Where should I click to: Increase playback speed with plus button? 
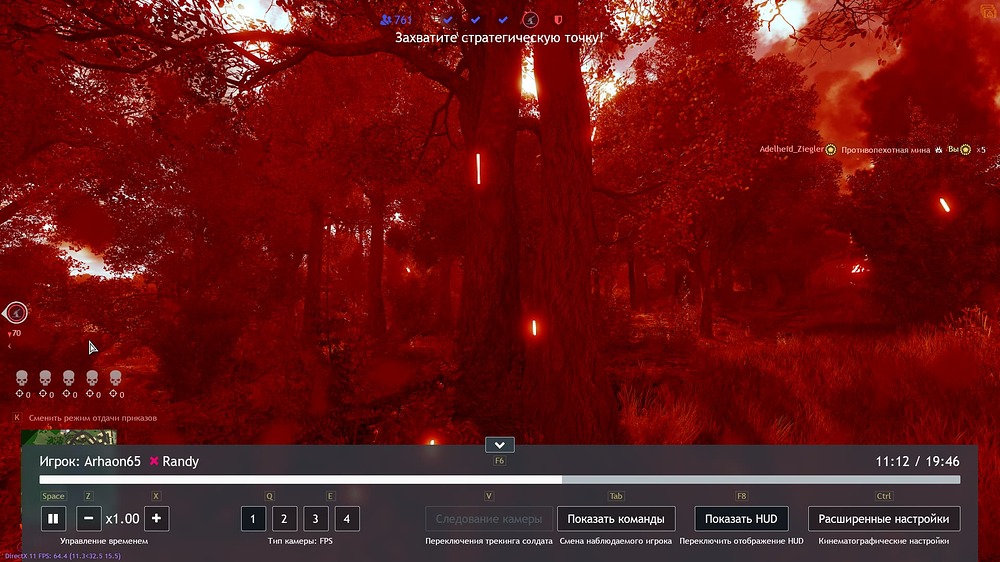(157, 519)
